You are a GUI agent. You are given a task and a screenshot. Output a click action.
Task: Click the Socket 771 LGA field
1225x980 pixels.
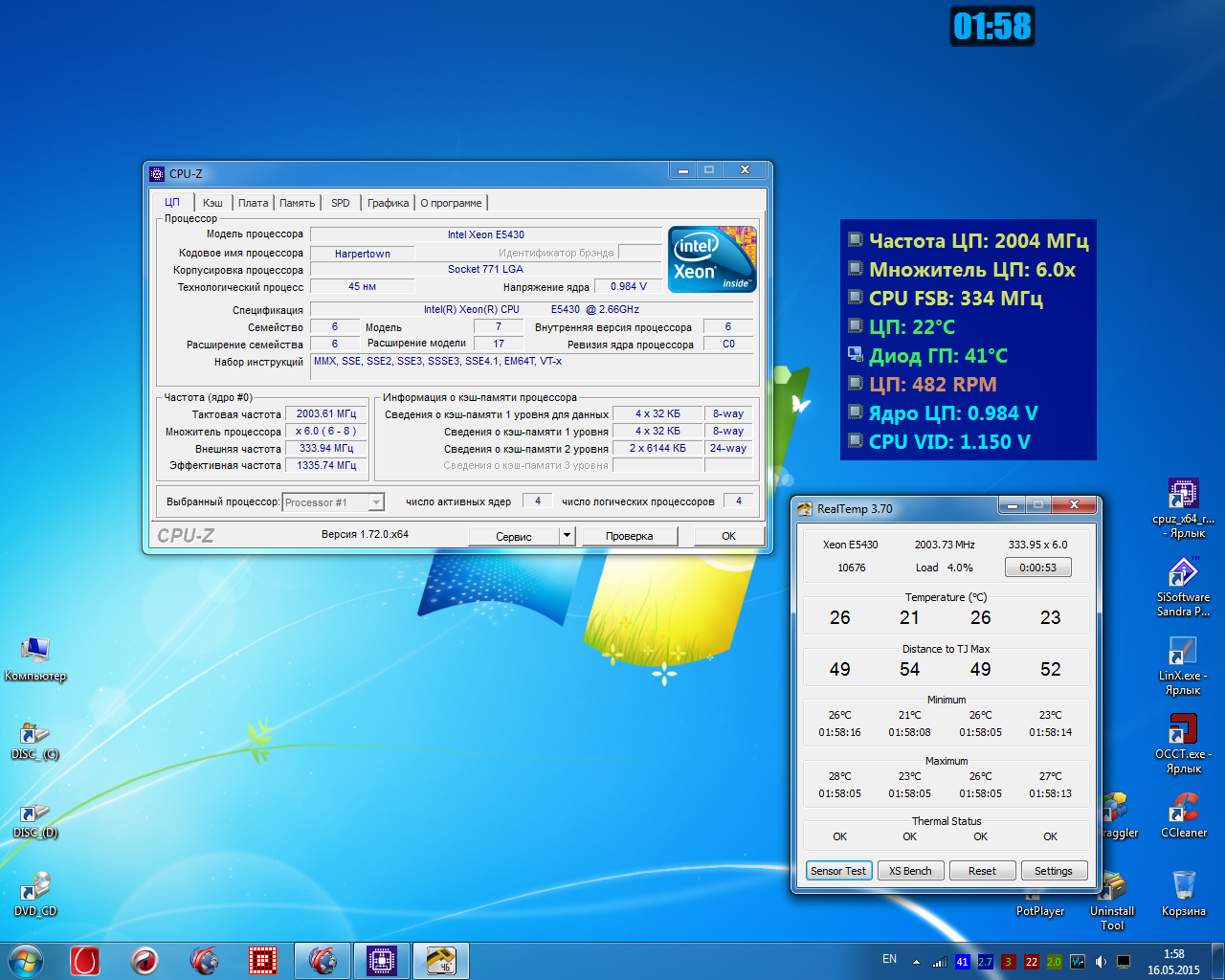pyautogui.click(x=486, y=269)
